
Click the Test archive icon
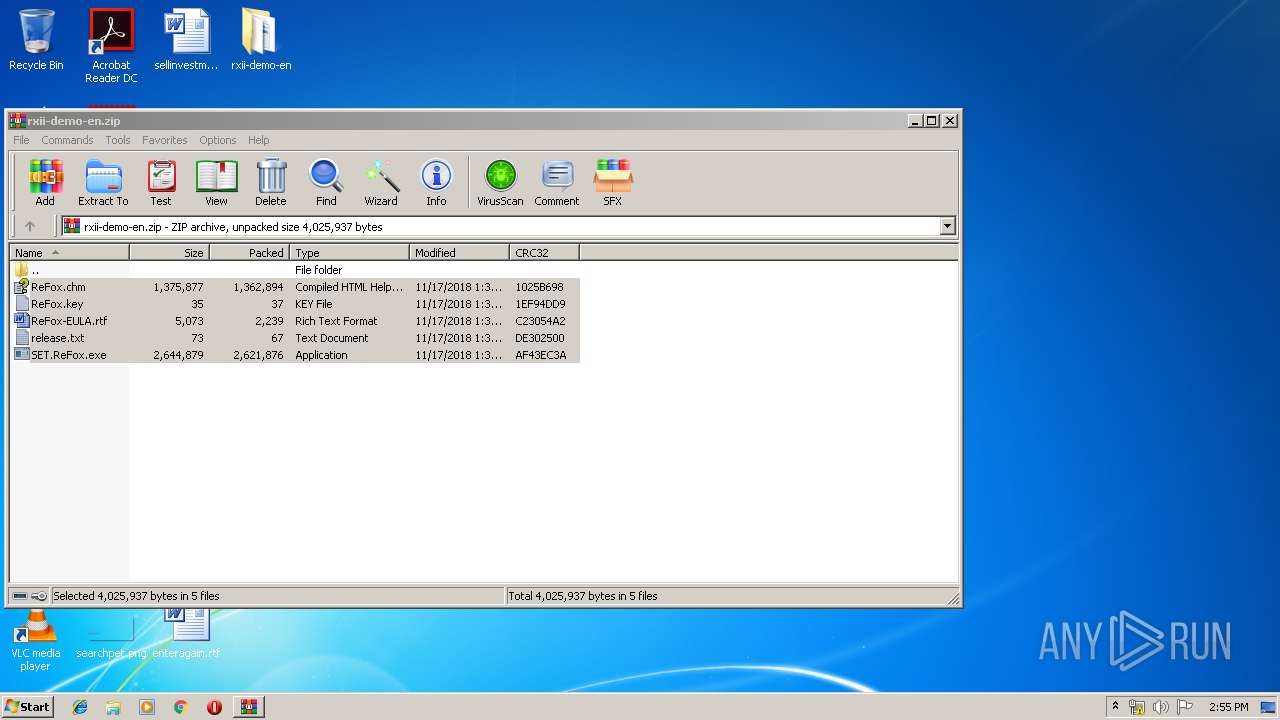point(161,183)
